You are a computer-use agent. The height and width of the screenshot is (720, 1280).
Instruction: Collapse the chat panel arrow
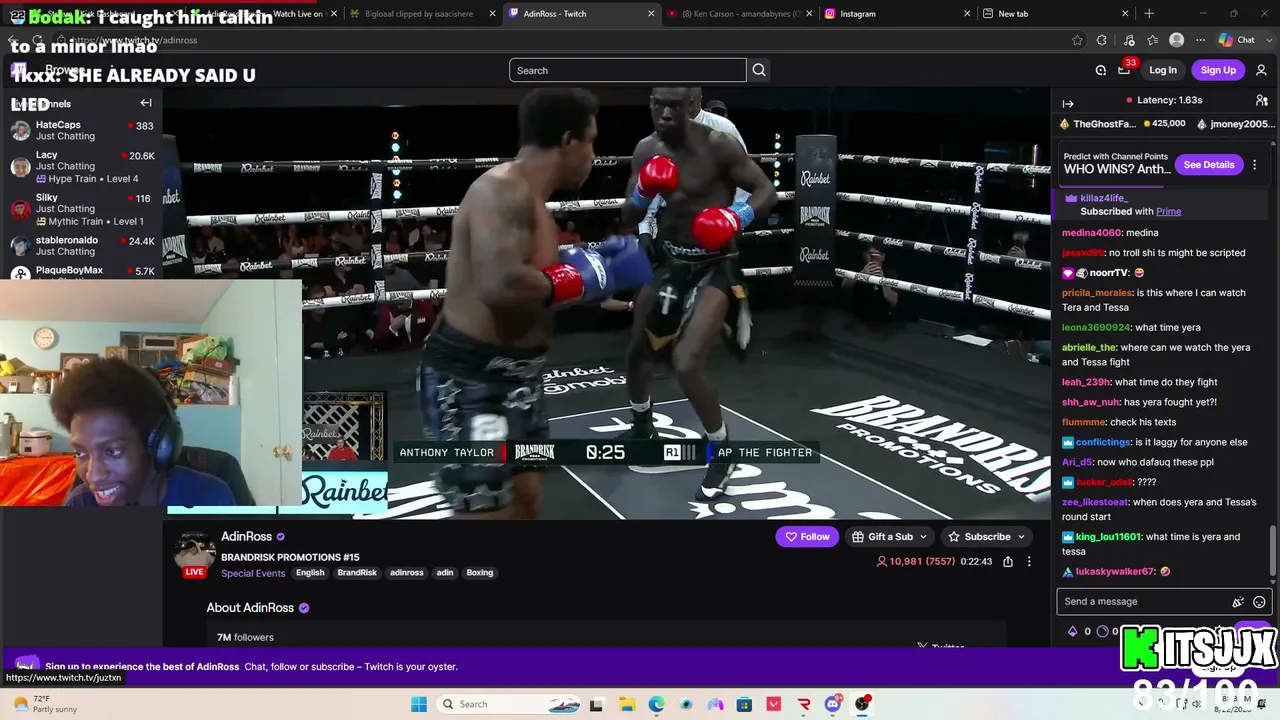(1068, 104)
